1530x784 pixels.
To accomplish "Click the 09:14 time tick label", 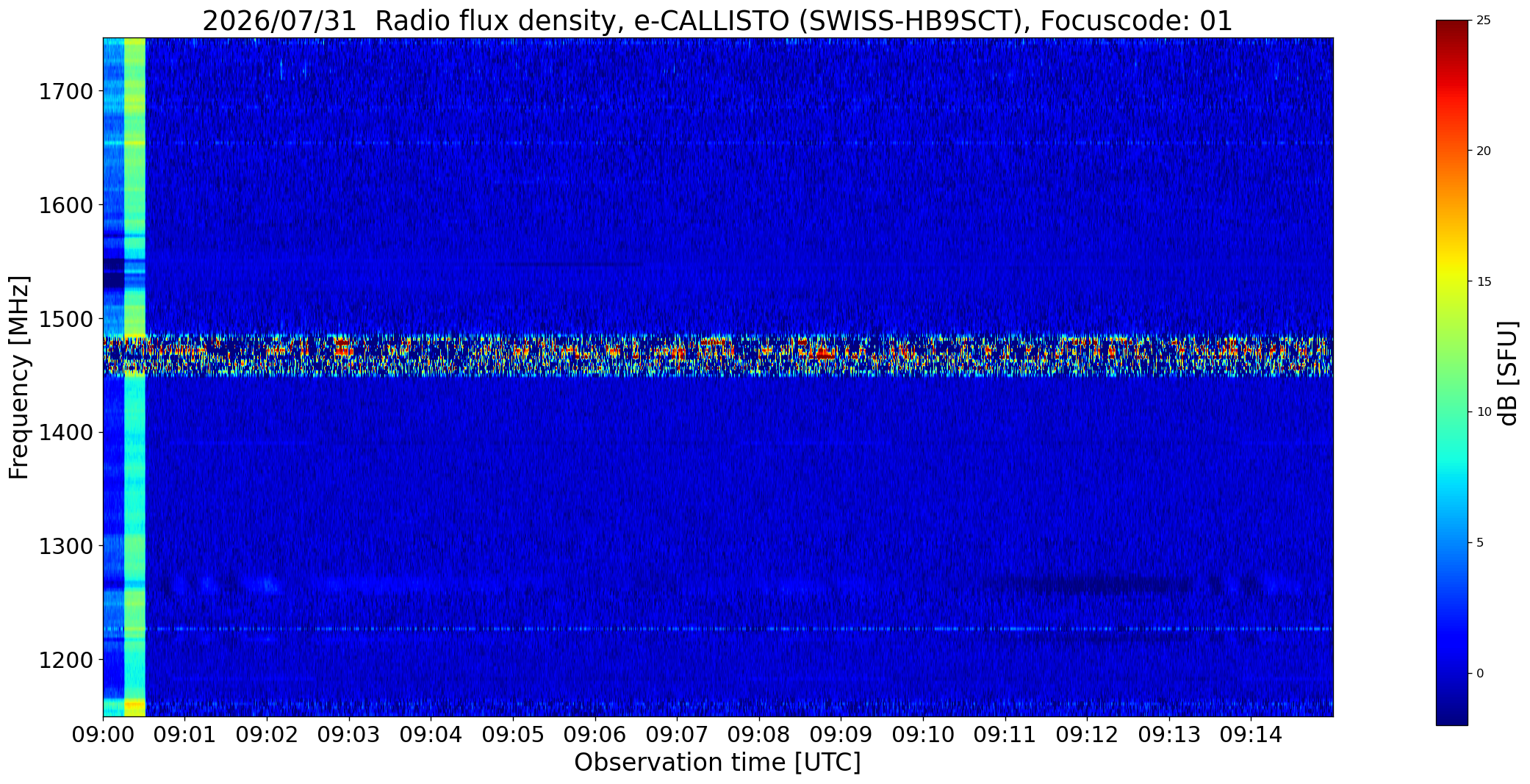I will point(1251,734).
